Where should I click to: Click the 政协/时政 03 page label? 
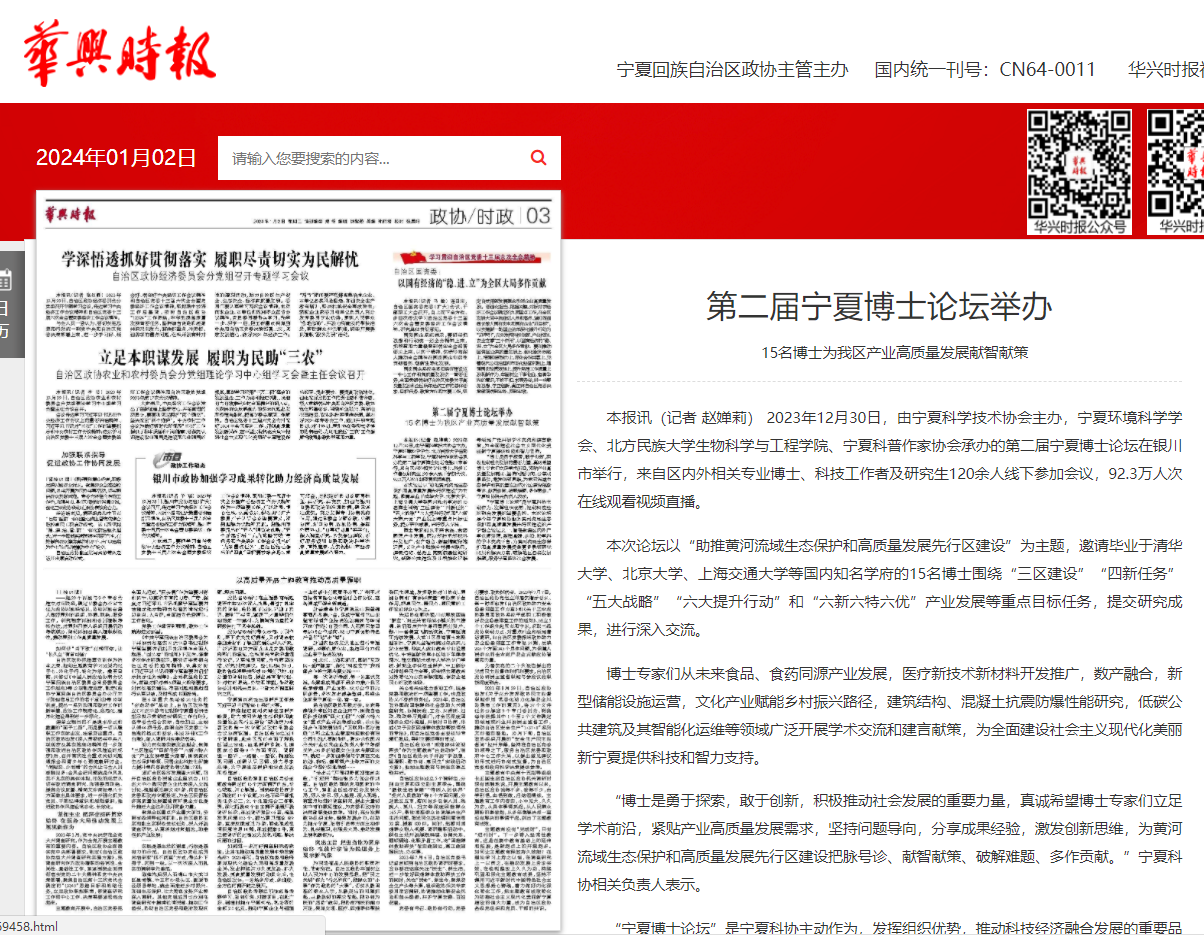pyautogui.click(x=490, y=216)
